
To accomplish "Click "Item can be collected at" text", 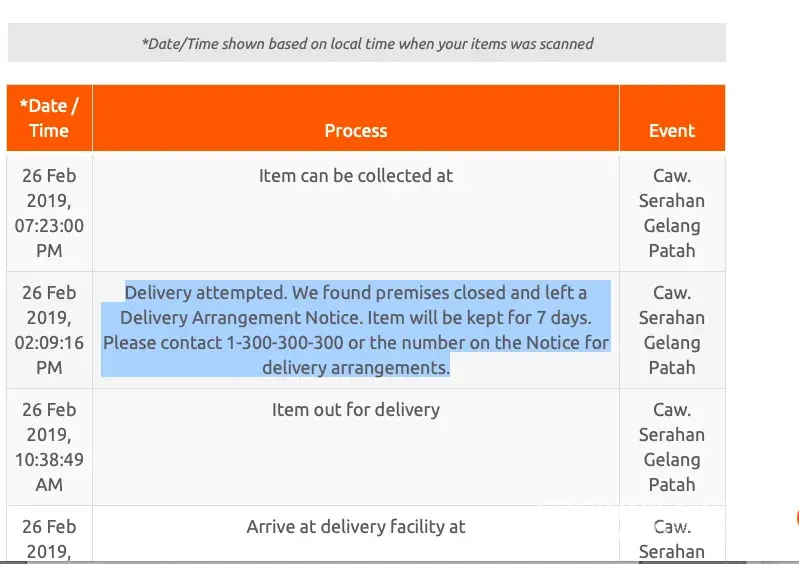I will (x=355, y=176).
